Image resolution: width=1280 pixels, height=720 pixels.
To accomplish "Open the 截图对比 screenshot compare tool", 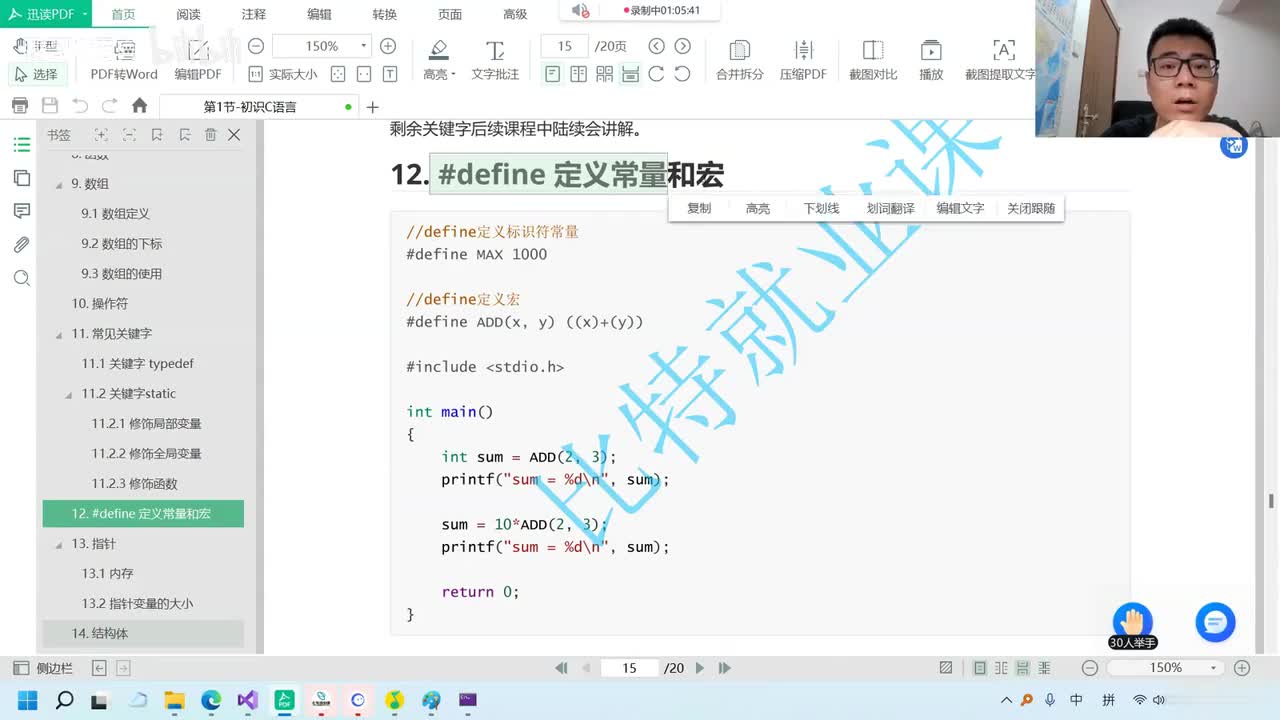I will pos(873,60).
